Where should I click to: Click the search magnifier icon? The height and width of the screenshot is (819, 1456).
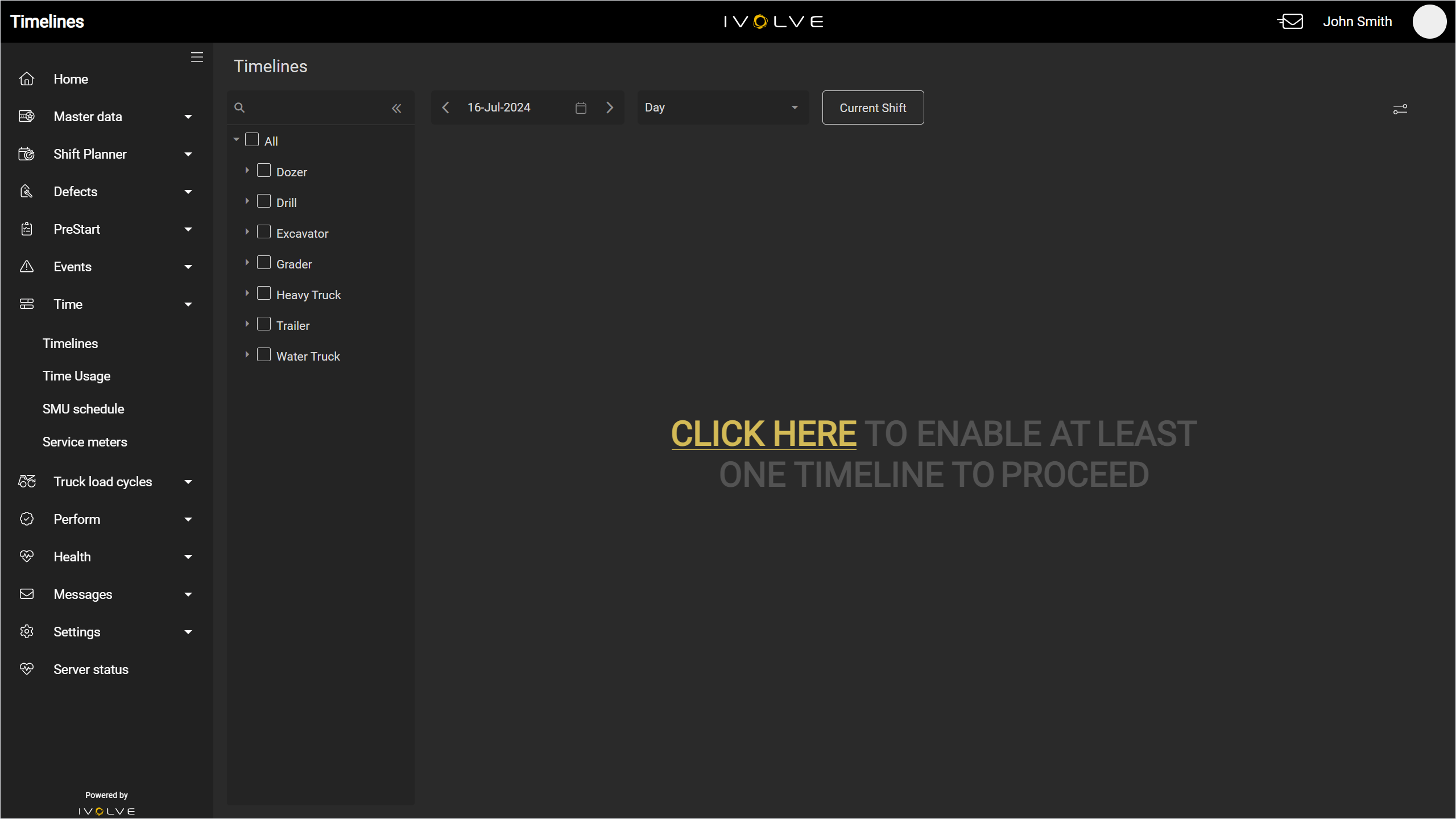(239, 107)
